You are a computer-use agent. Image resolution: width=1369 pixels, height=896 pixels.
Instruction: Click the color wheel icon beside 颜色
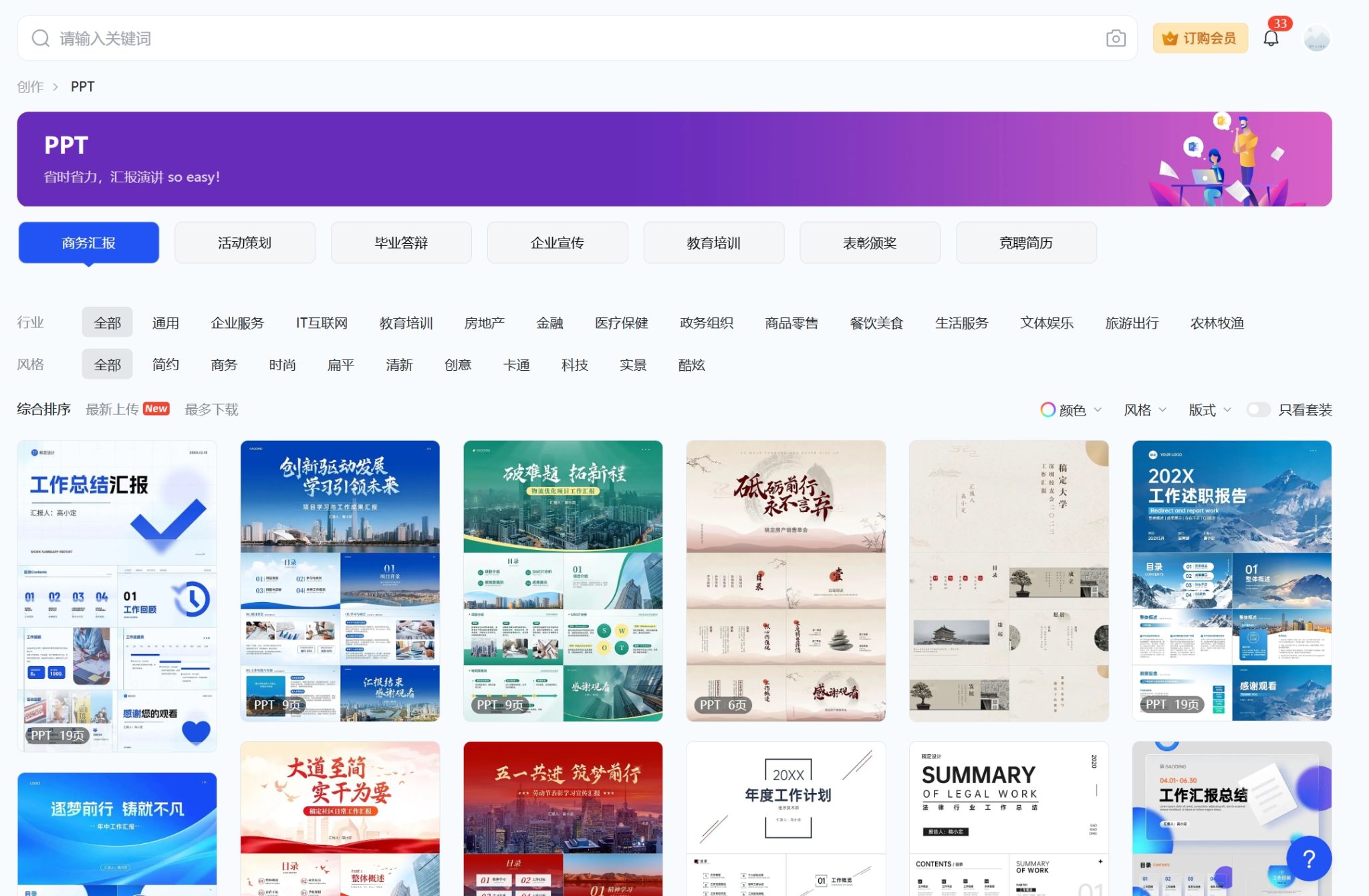(x=1046, y=410)
